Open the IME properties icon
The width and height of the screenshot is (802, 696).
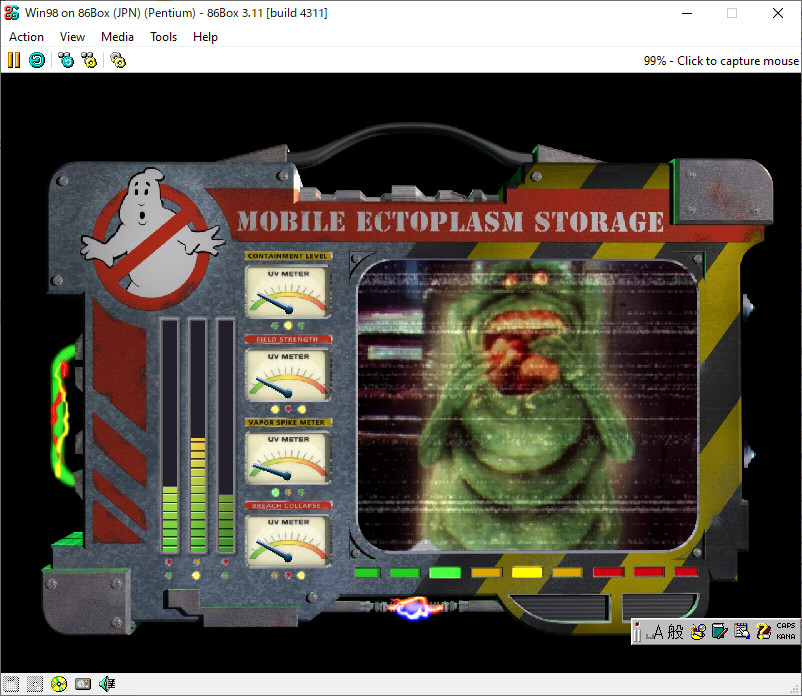click(x=741, y=632)
